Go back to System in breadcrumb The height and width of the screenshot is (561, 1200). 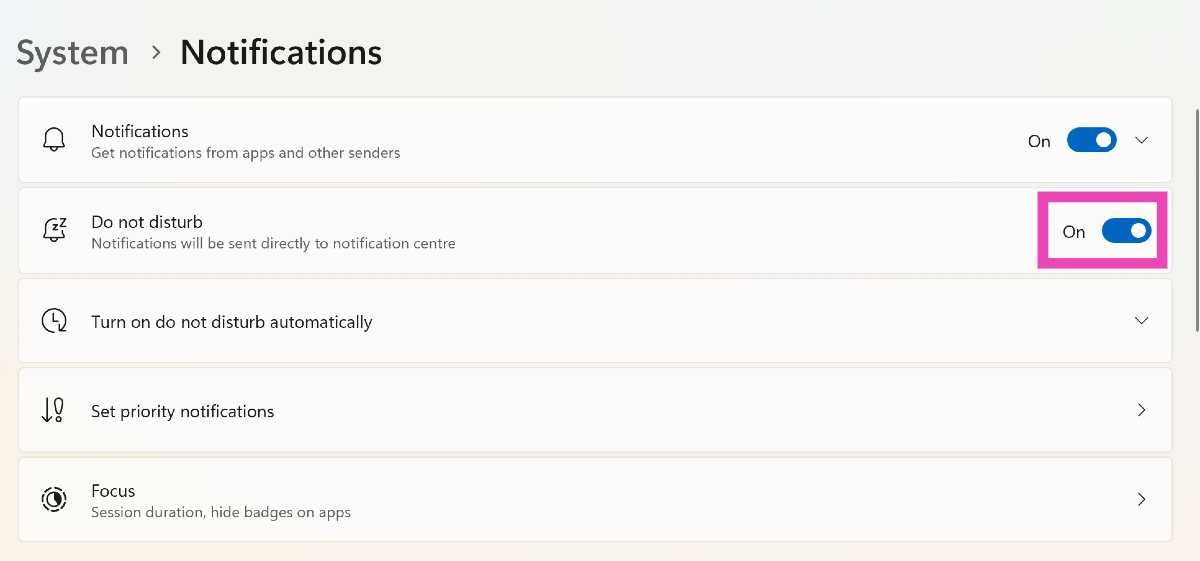click(72, 52)
